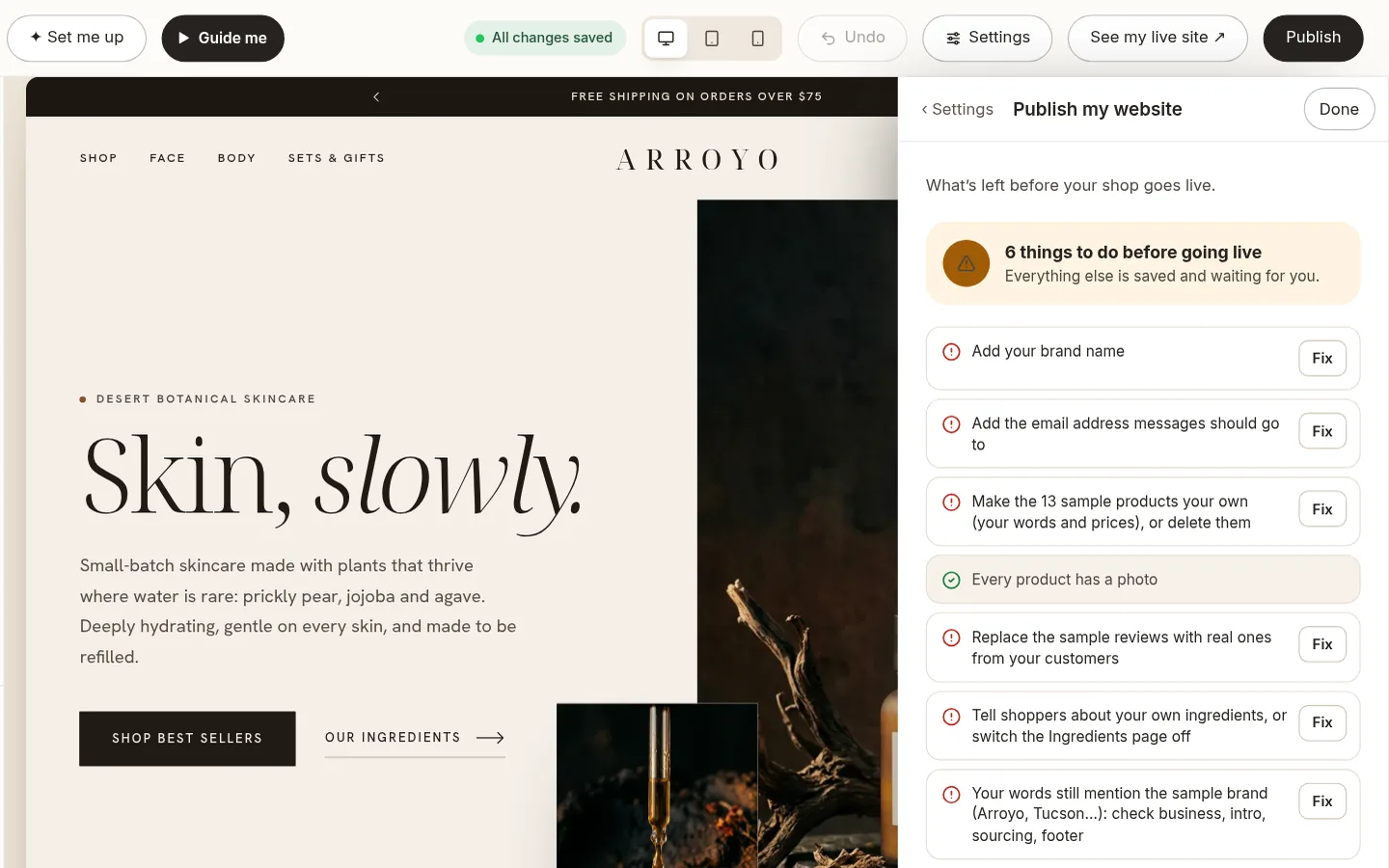Click Done to close publish panel

click(1339, 110)
